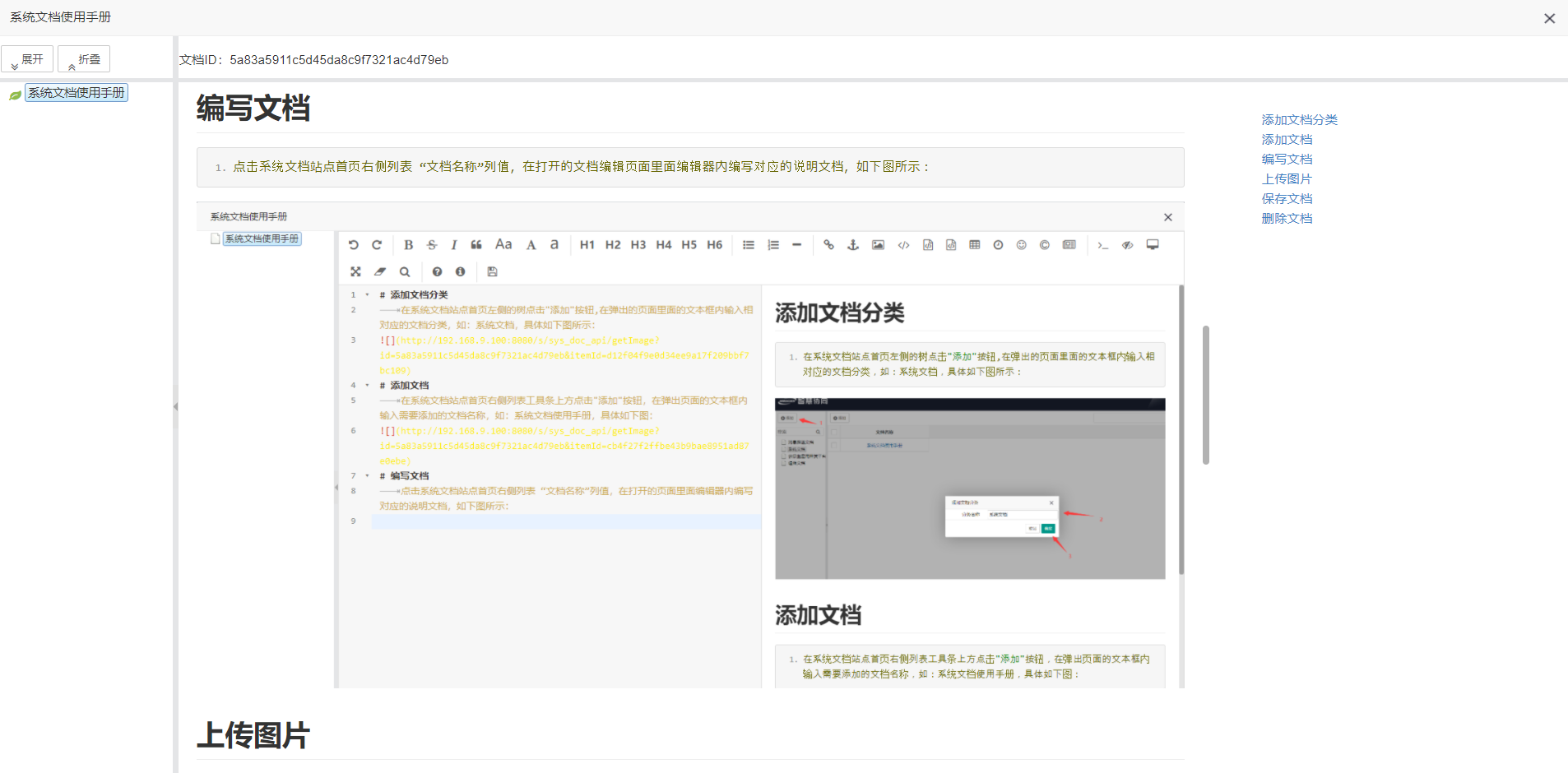1568x773 pixels.
Task: Jump to the 删除文档 section link
Action: point(1287,219)
